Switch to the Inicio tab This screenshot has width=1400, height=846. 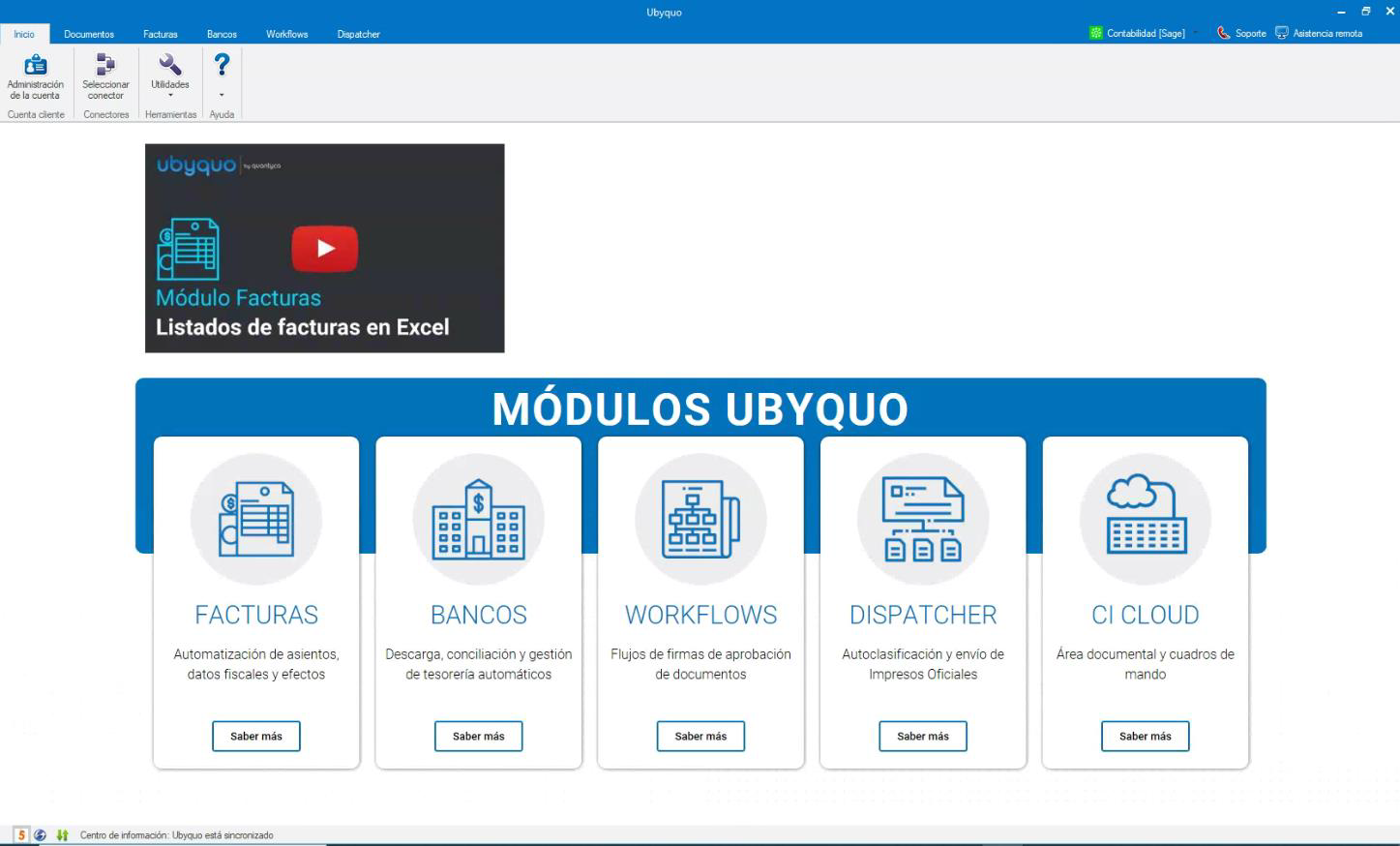pos(24,34)
